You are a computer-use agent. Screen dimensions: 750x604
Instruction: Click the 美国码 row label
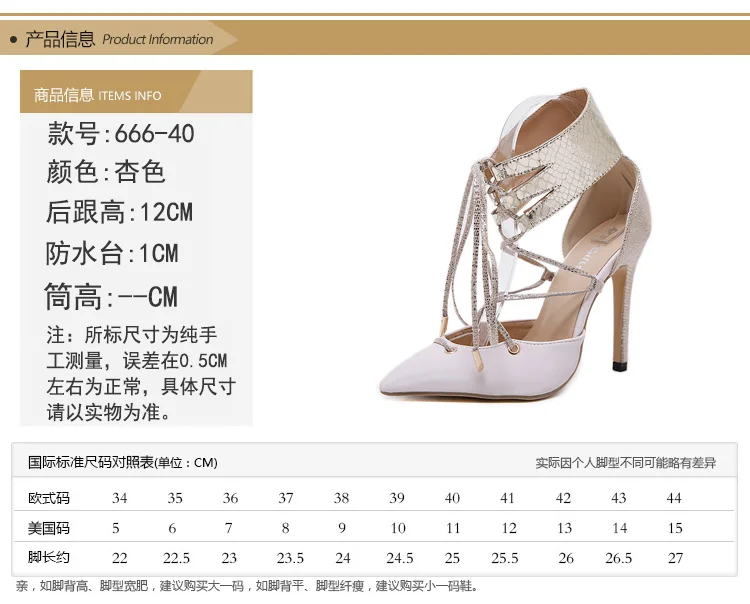pos(49,528)
